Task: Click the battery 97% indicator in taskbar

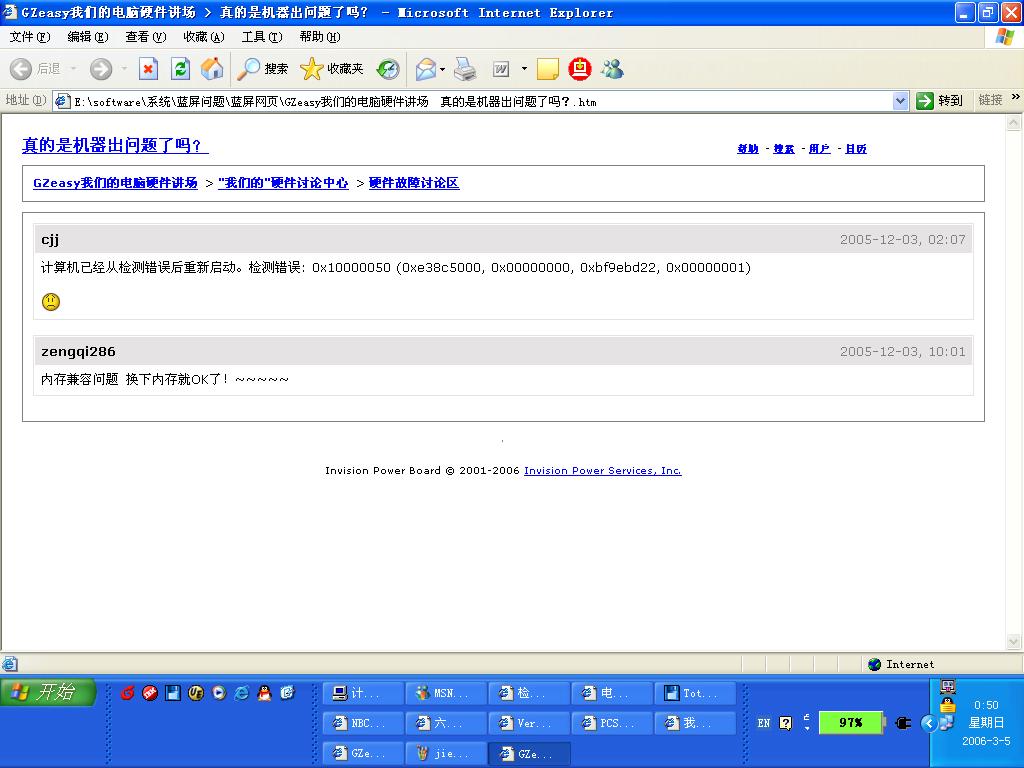Action: click(851, 722)
